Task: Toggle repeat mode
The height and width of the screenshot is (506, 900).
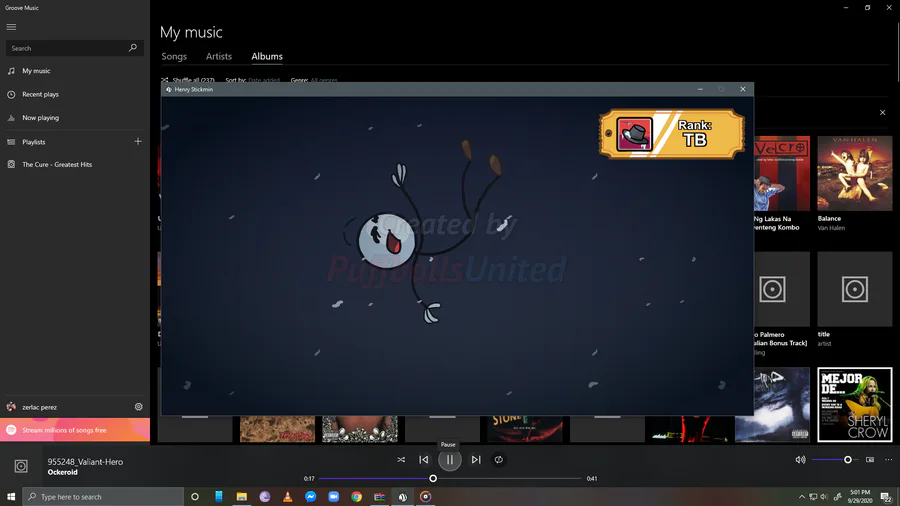Action: 499,460
